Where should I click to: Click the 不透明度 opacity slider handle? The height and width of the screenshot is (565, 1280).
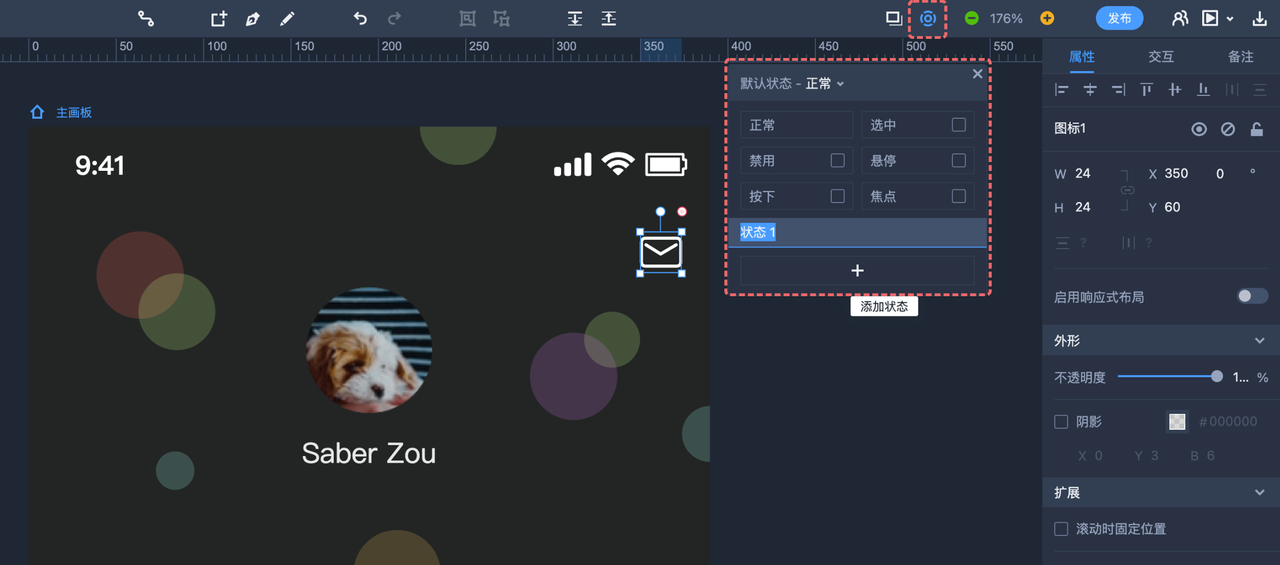1217,376
